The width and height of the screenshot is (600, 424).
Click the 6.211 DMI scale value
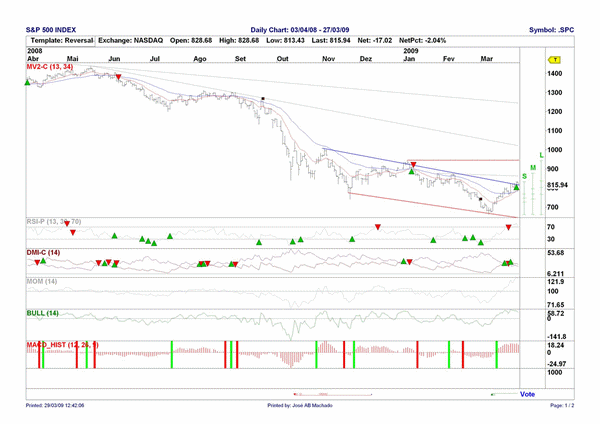(556, 274)
